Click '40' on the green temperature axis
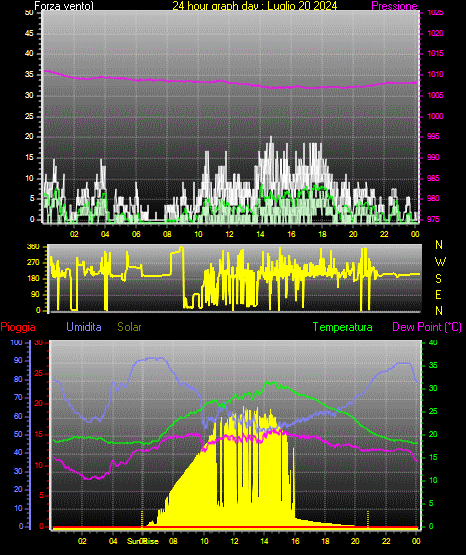 pos(433,343)
